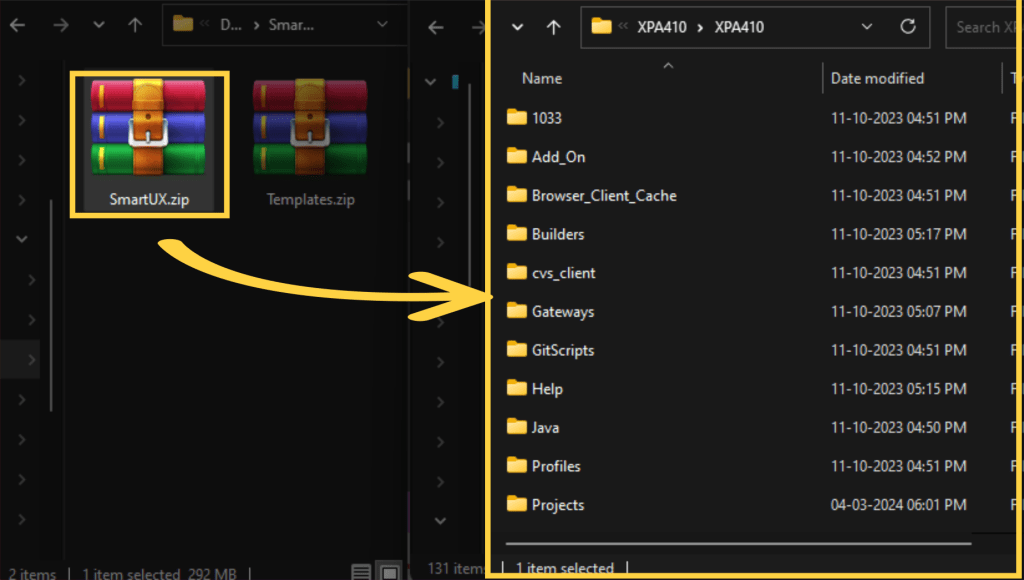Switch to large icons view in the SmartUX window

click(390, 572)
